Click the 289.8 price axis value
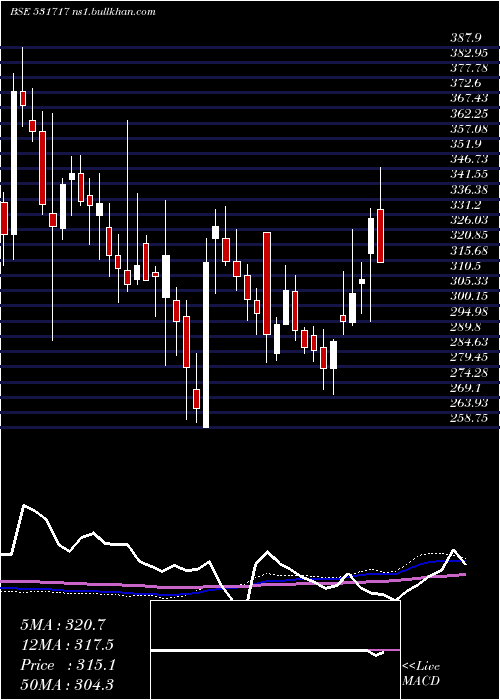The width and height of the screenshot is (500, 700). click(466, 327)
